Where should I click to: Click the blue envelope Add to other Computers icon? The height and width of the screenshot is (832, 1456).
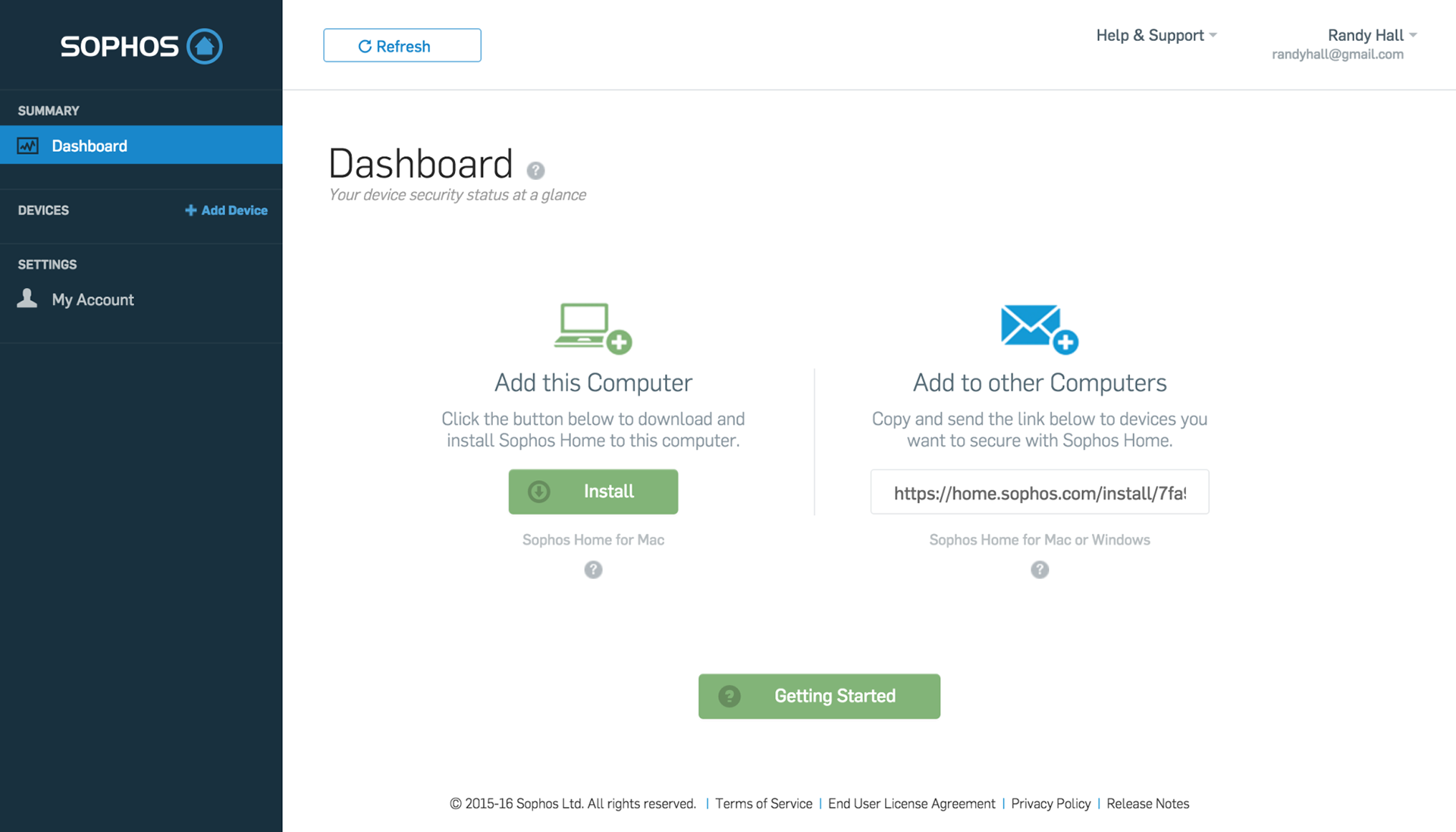point(1040,328)
